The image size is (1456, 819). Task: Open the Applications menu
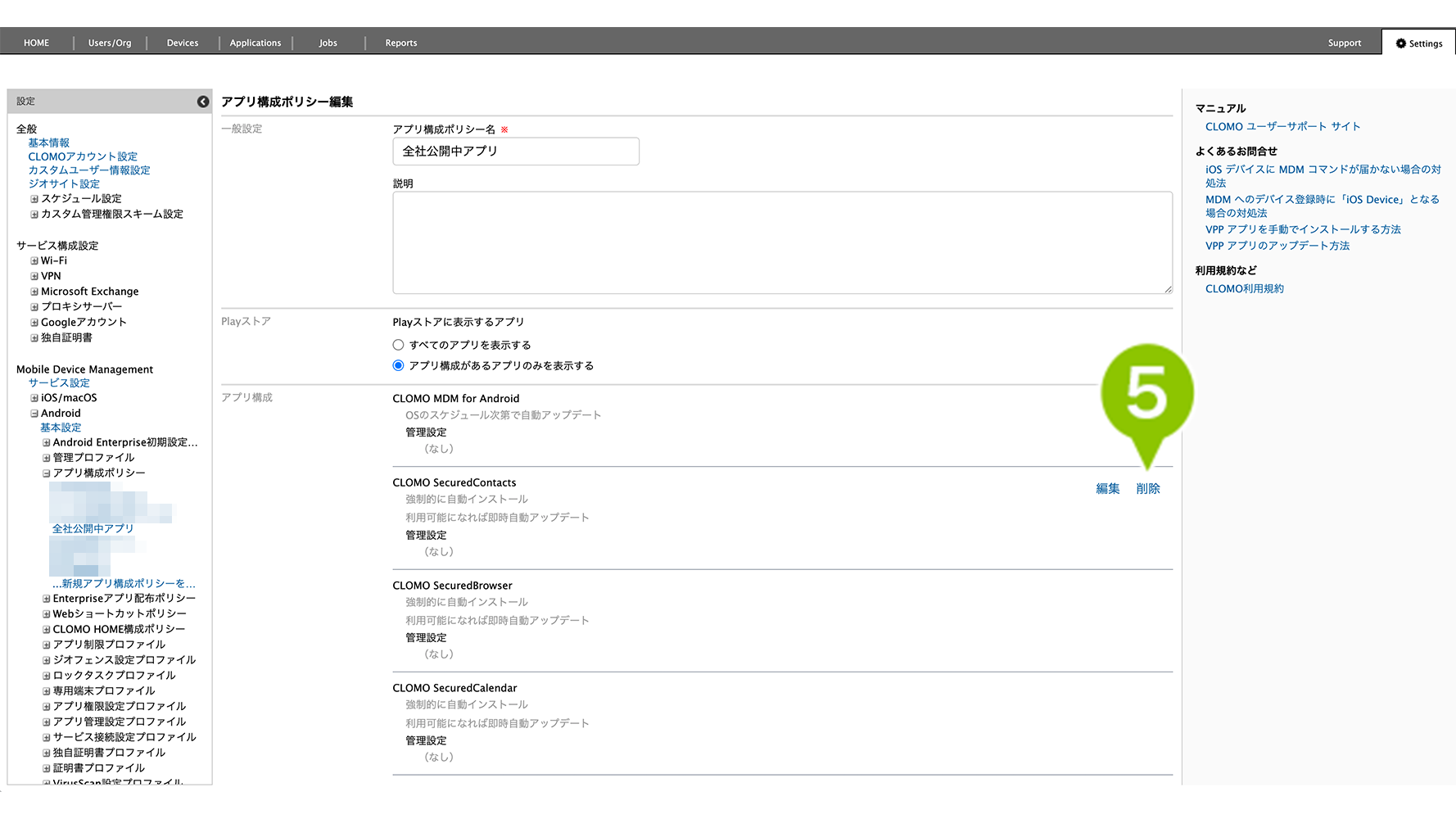coord(255,43)
